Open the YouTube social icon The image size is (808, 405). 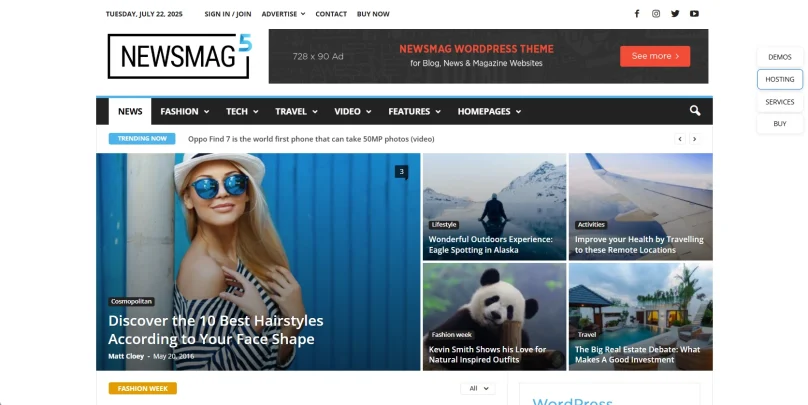pyautogui.click(x=694, y=14)
